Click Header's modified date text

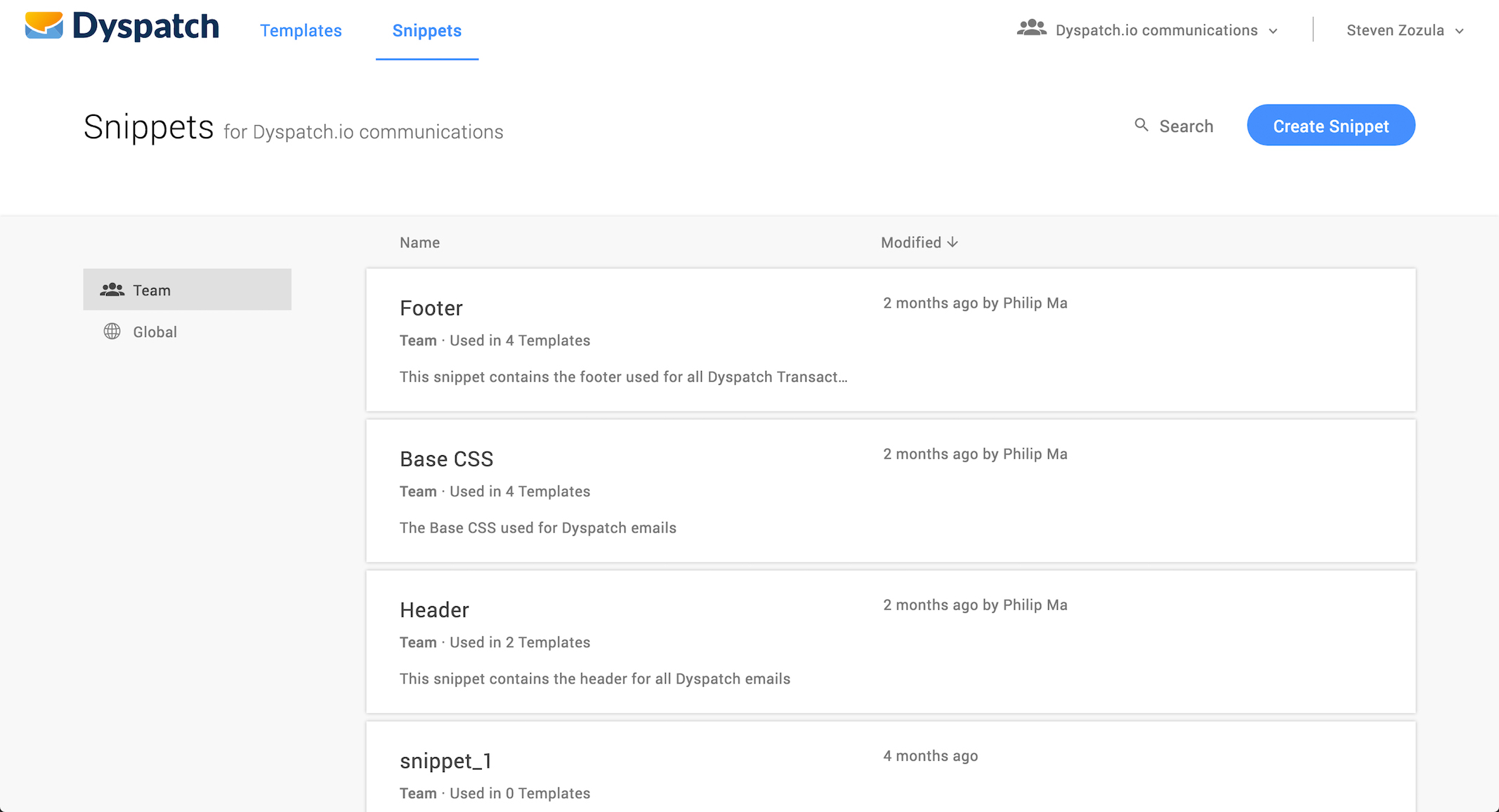coord(975,605)
